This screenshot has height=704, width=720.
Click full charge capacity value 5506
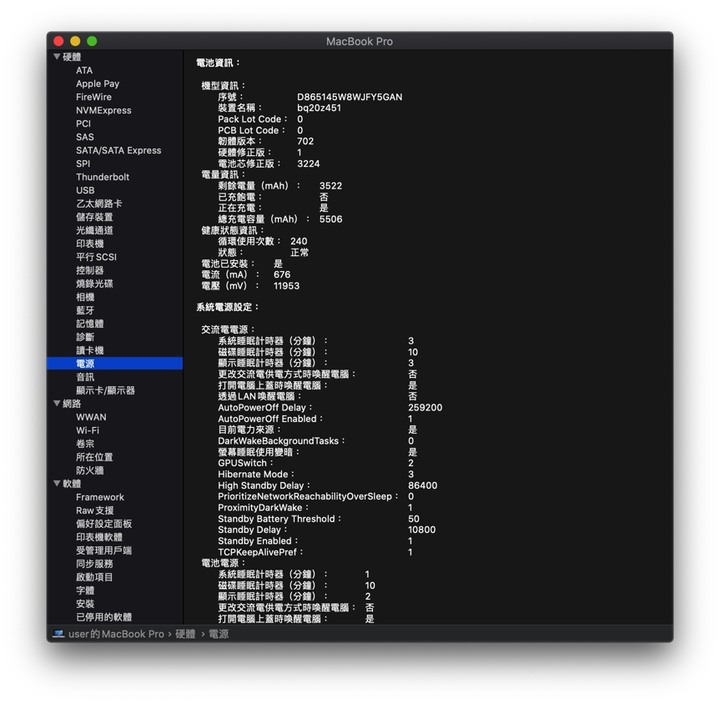click(331, 219)
